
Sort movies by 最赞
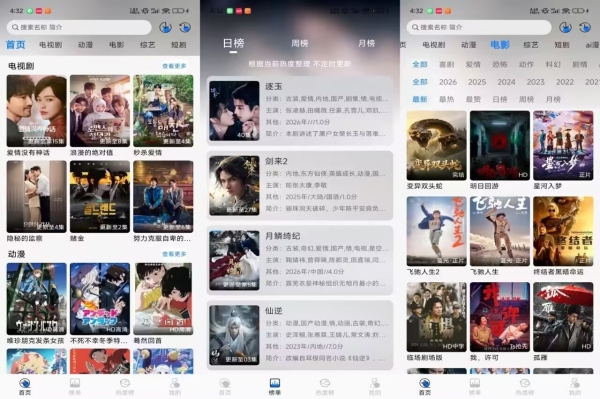(x=473, y=99)
